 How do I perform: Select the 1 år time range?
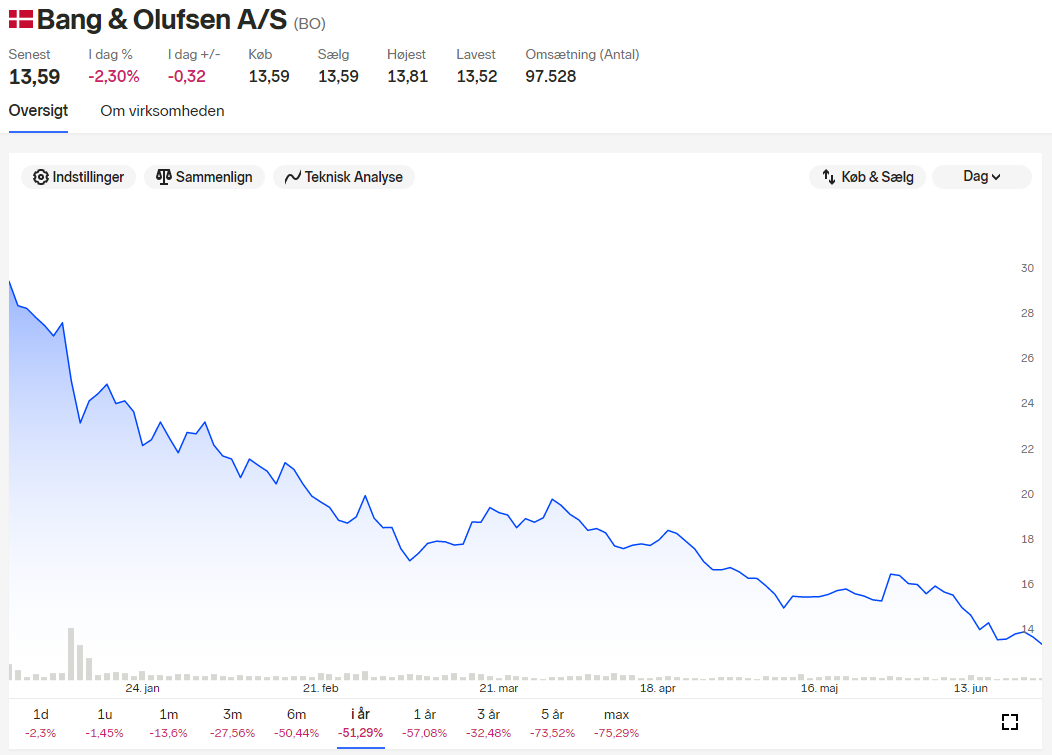point(424,723)
